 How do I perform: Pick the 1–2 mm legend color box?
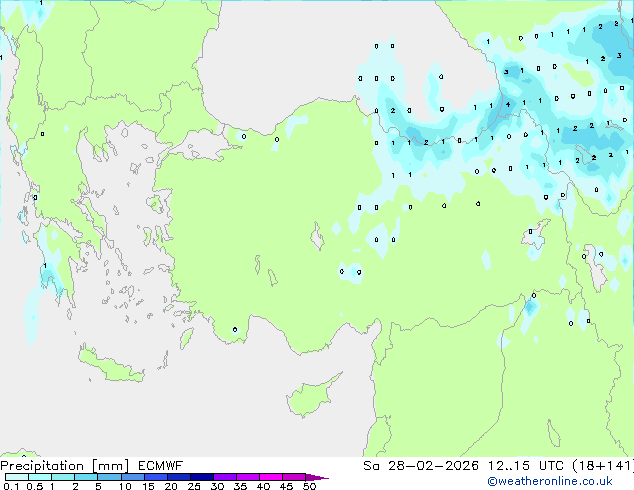[x=63, y=477]
